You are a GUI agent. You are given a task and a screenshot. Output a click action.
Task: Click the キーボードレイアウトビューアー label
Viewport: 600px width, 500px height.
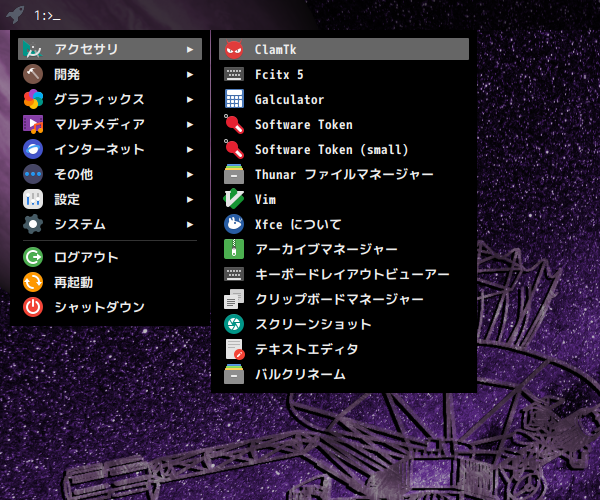point(352,274)
